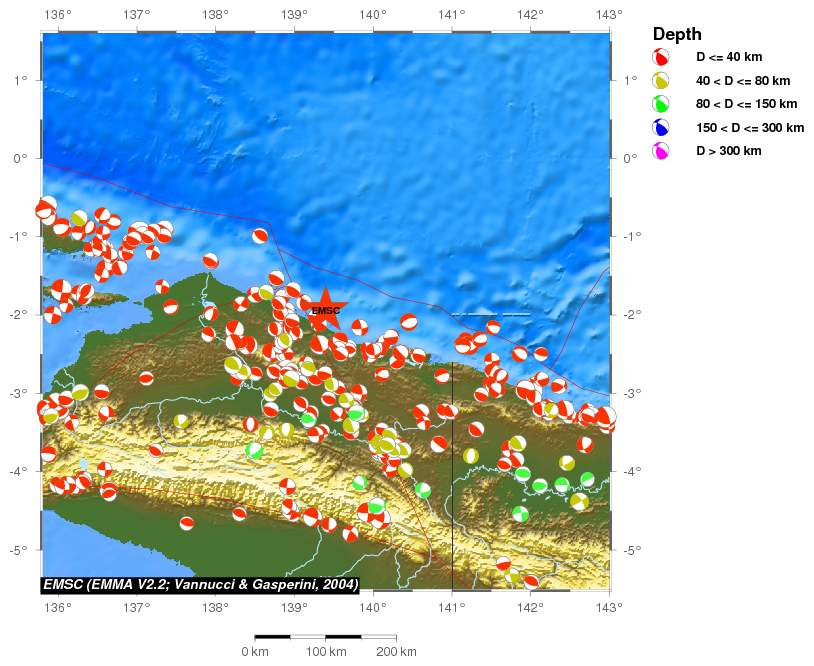Click the 139° longitude label on top axis
Screen dimensions: 814x666
[294, 15]
